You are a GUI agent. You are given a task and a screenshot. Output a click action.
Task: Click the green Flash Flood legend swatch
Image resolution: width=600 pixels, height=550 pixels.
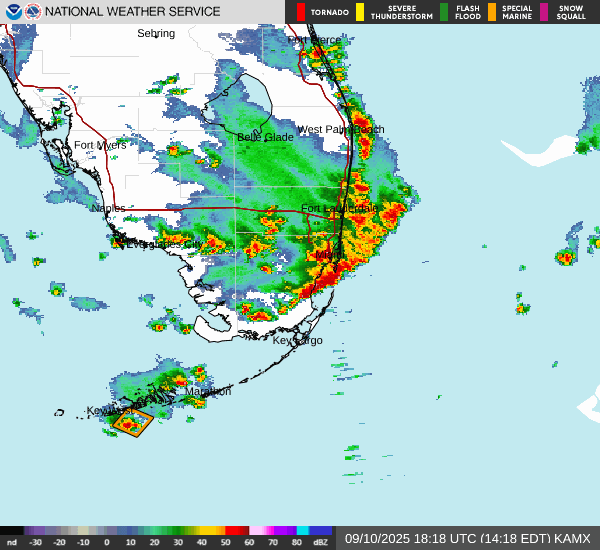444,12
